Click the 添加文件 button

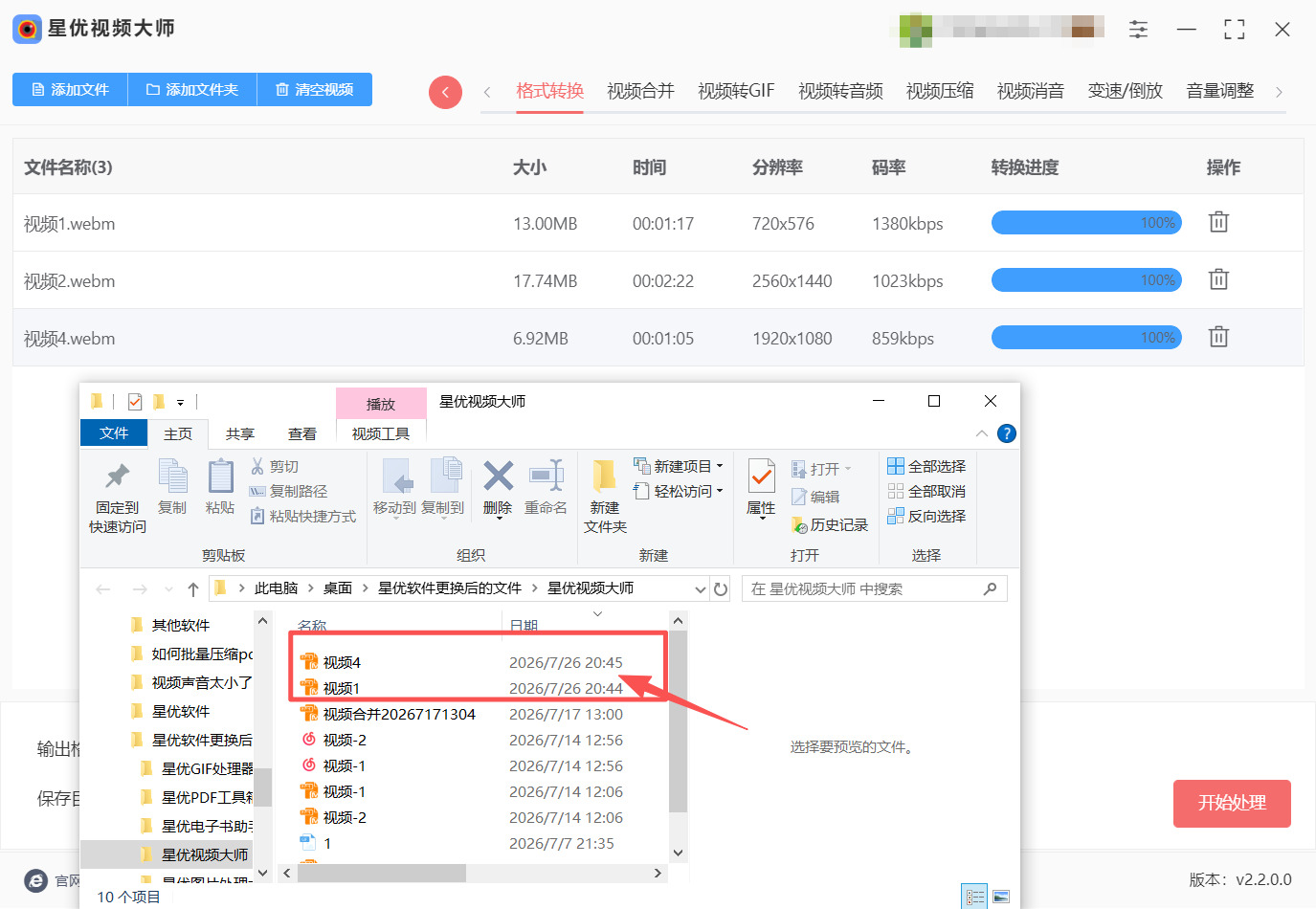(x=70, y=89)
